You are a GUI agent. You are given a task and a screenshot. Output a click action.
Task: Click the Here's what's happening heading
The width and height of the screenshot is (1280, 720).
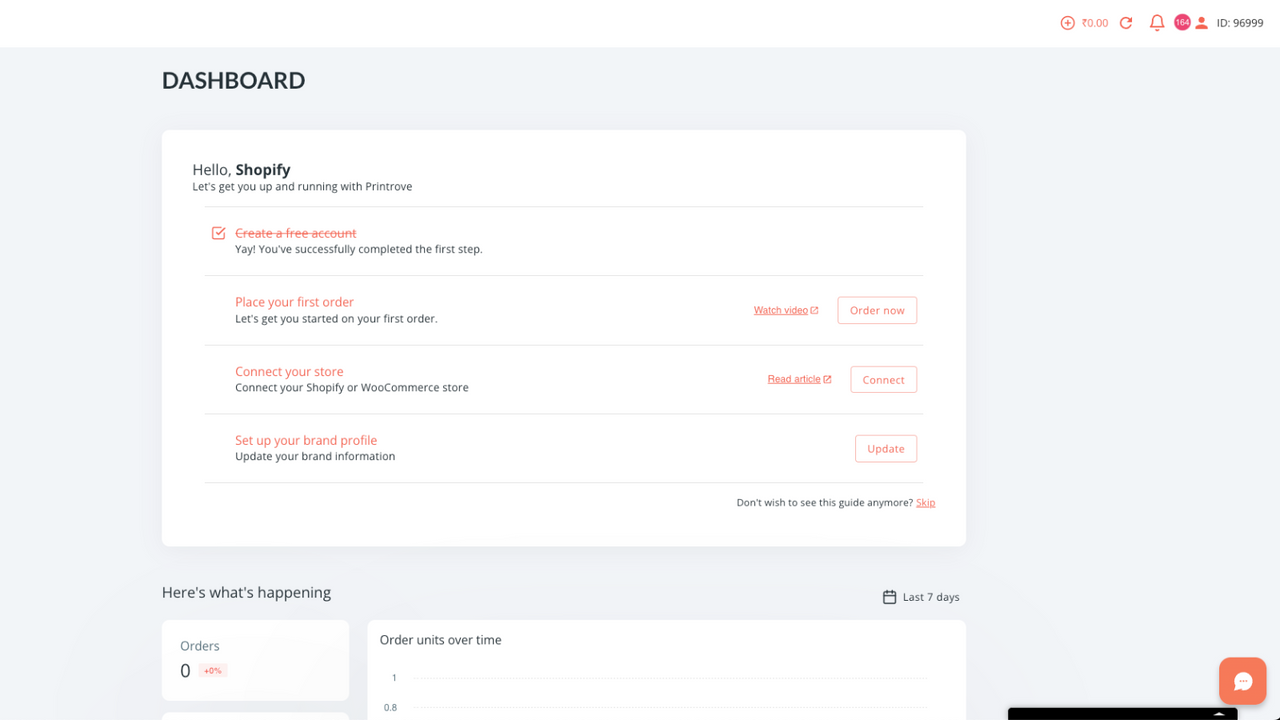click(x=246, y=592)
